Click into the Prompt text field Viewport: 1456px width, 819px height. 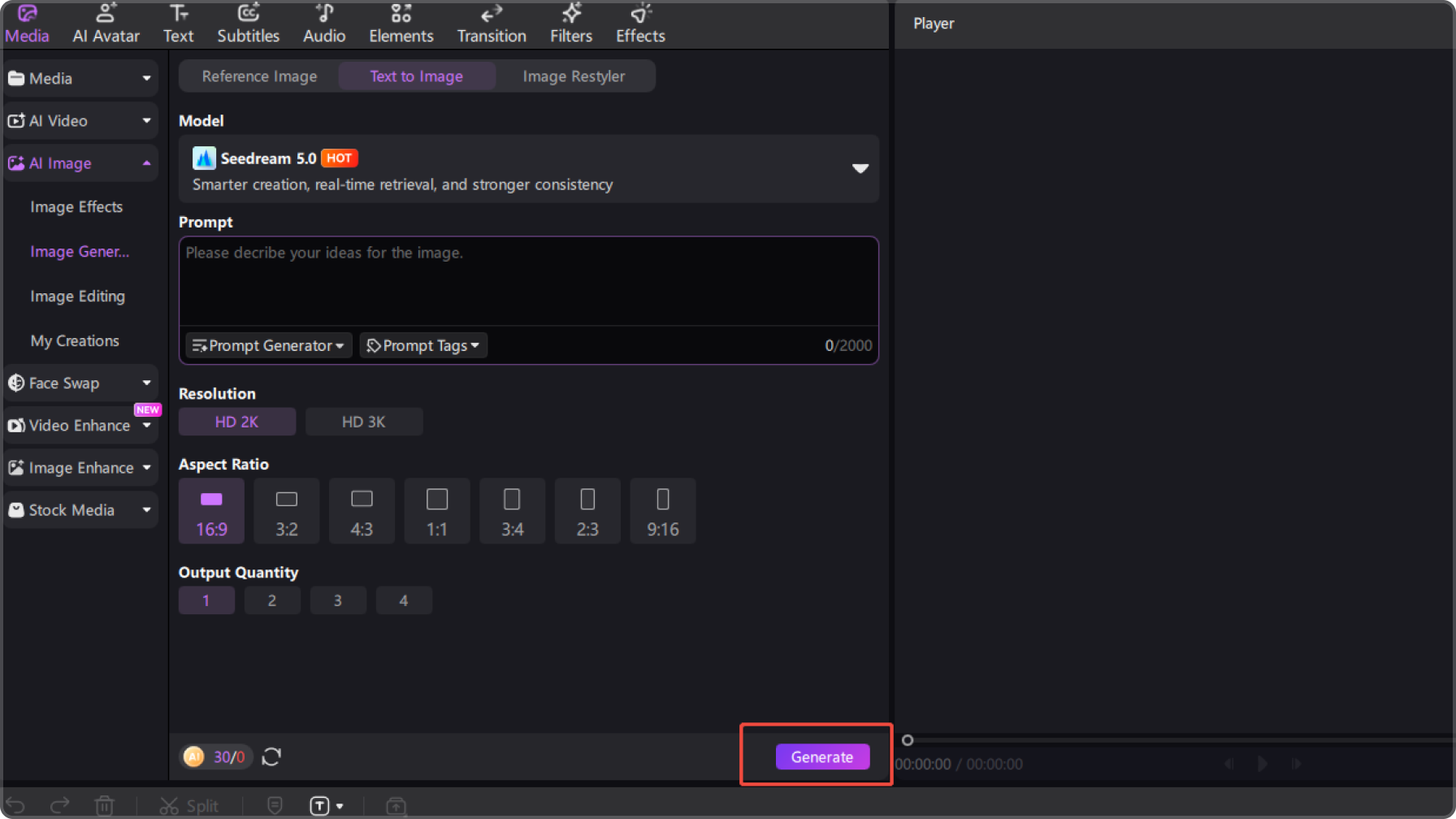point(528,281)
